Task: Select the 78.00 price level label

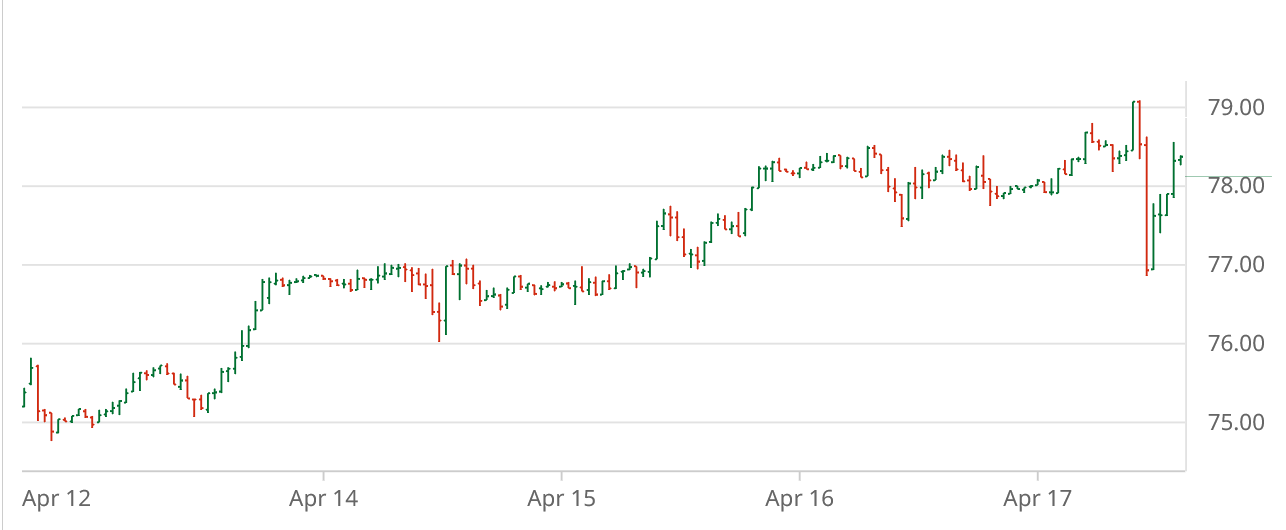Action: (x=1228, y=186)
